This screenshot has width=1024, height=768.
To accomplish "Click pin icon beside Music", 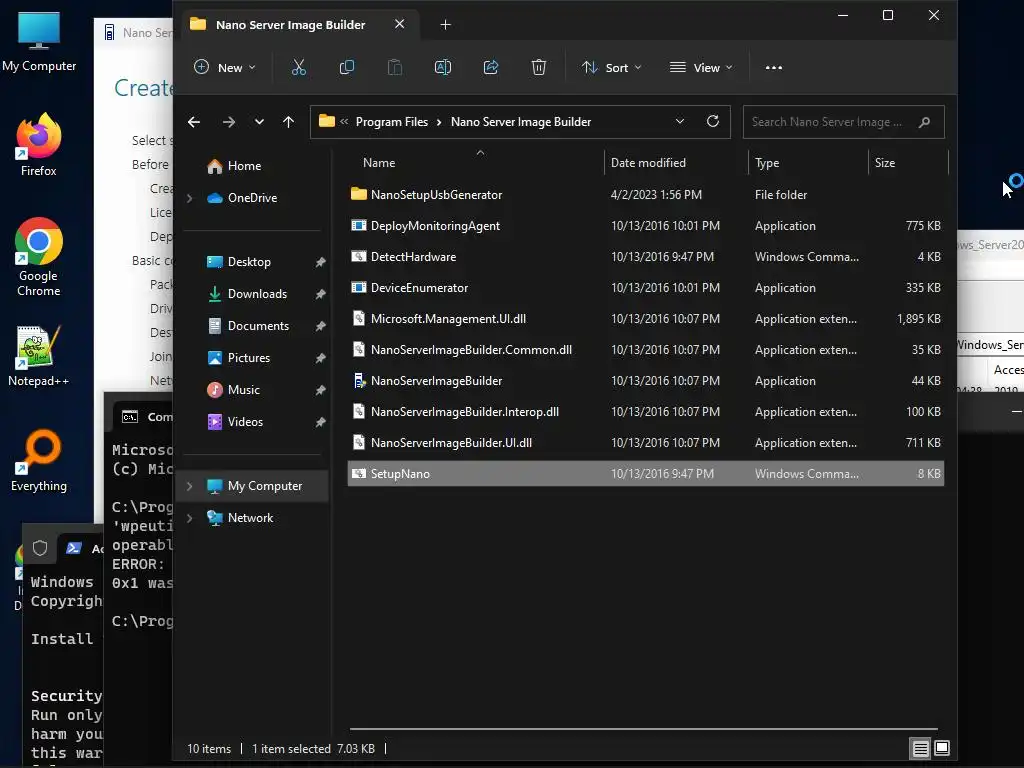I will pyautogui.click(x=321, y=390).
